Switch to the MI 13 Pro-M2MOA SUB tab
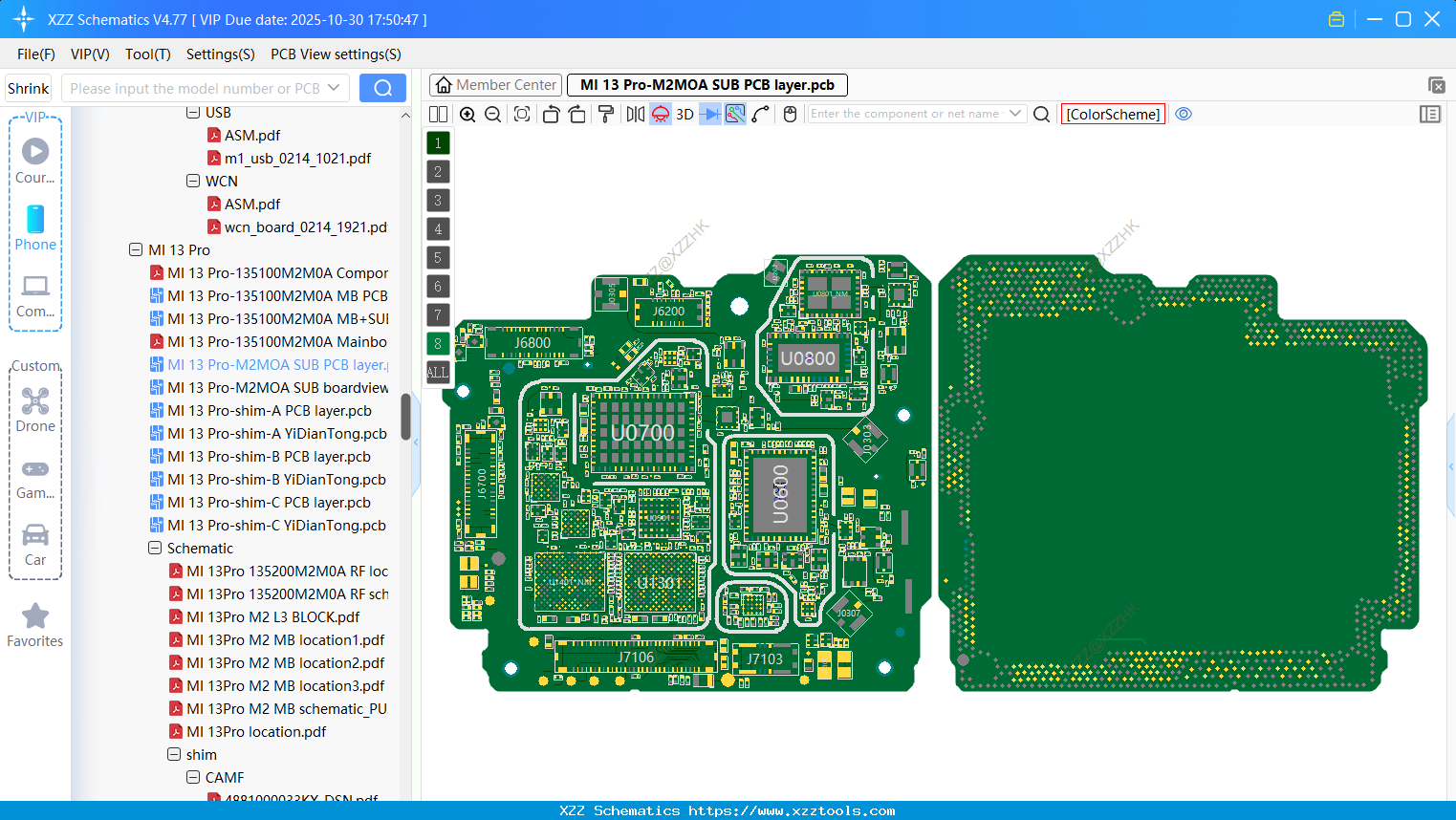Screen dimensions: 1456x820 [706, 84]
